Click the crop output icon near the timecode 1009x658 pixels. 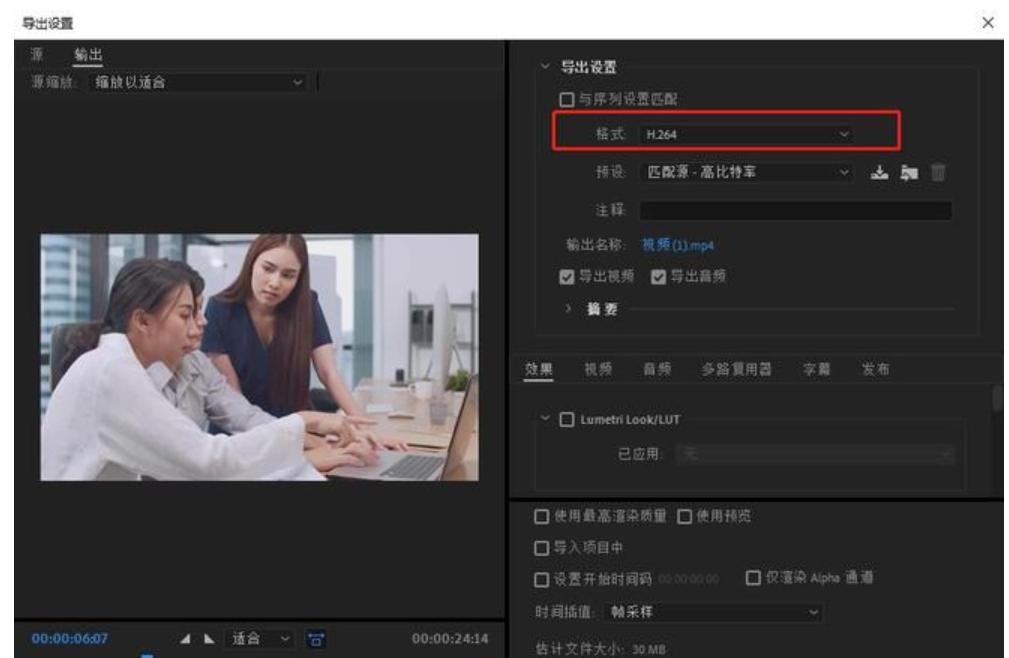(x=317, y=639)
